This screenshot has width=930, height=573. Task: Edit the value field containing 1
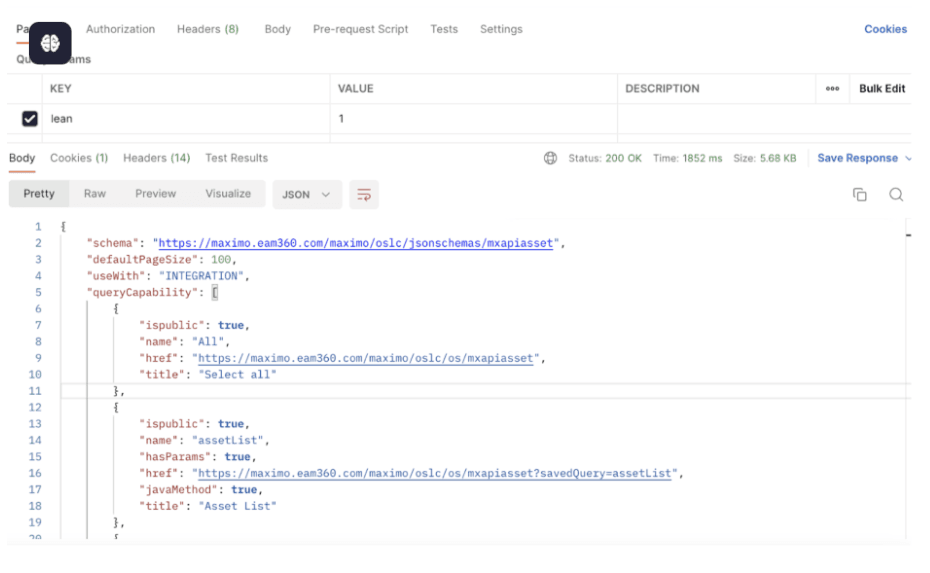(473, 119)
